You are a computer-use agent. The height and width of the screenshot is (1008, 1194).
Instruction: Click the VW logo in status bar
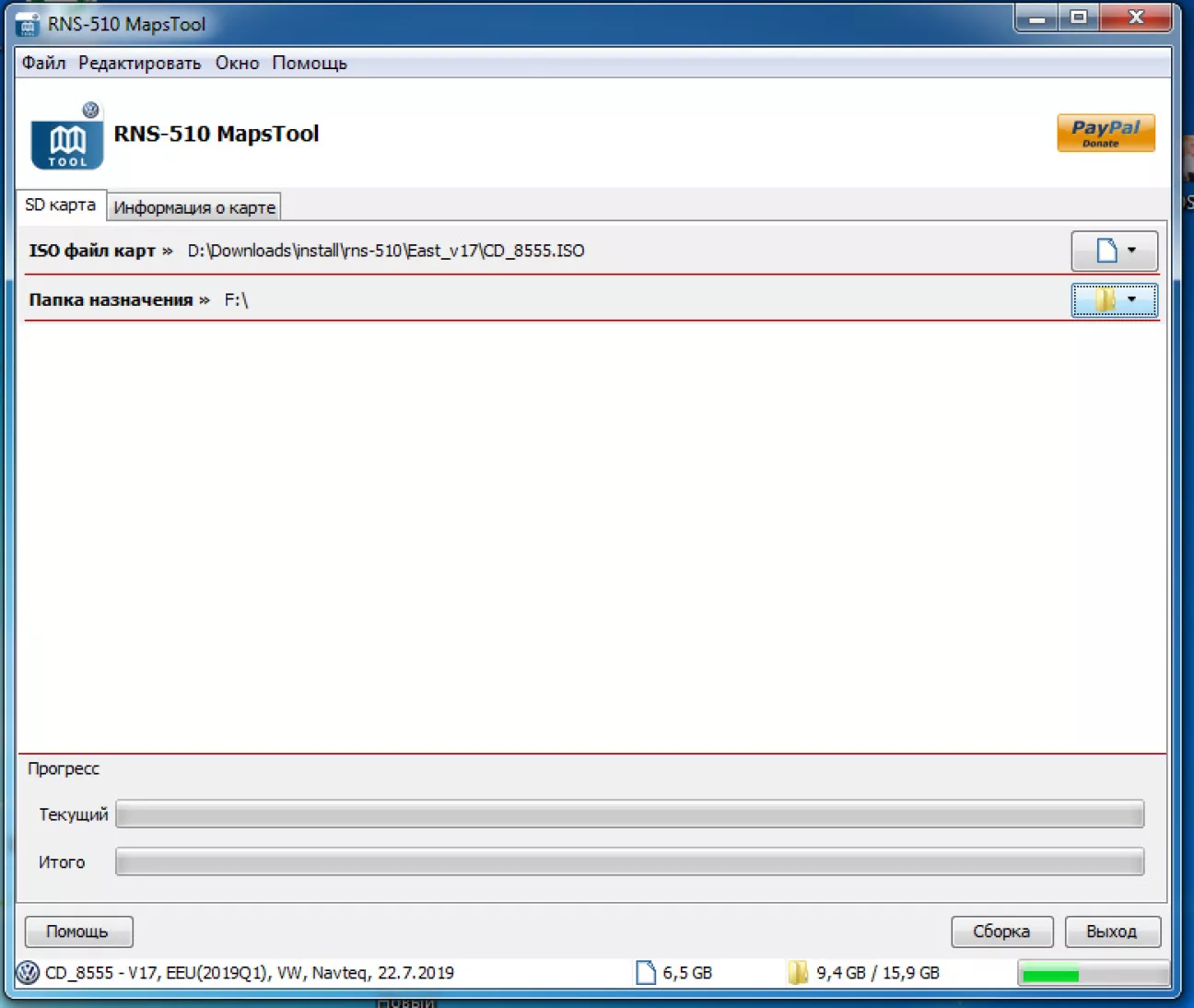point(29,973)
